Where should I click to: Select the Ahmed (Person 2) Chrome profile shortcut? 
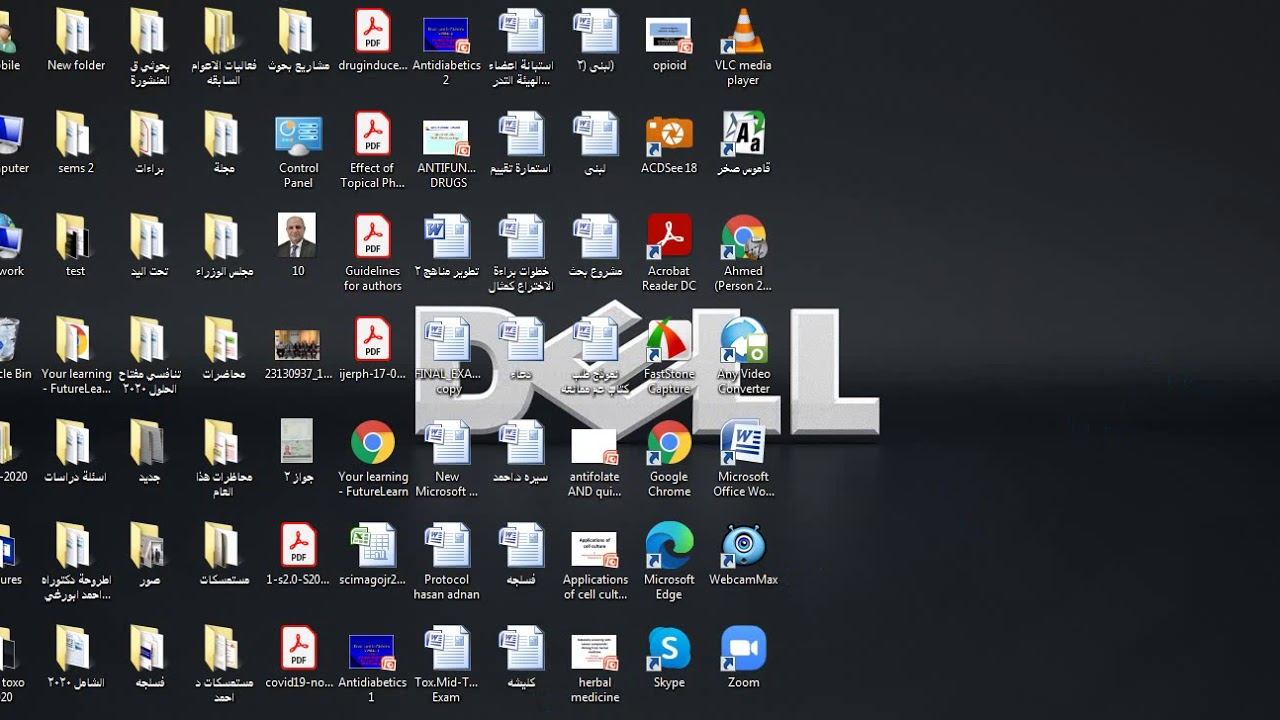(x=743, y=253)
